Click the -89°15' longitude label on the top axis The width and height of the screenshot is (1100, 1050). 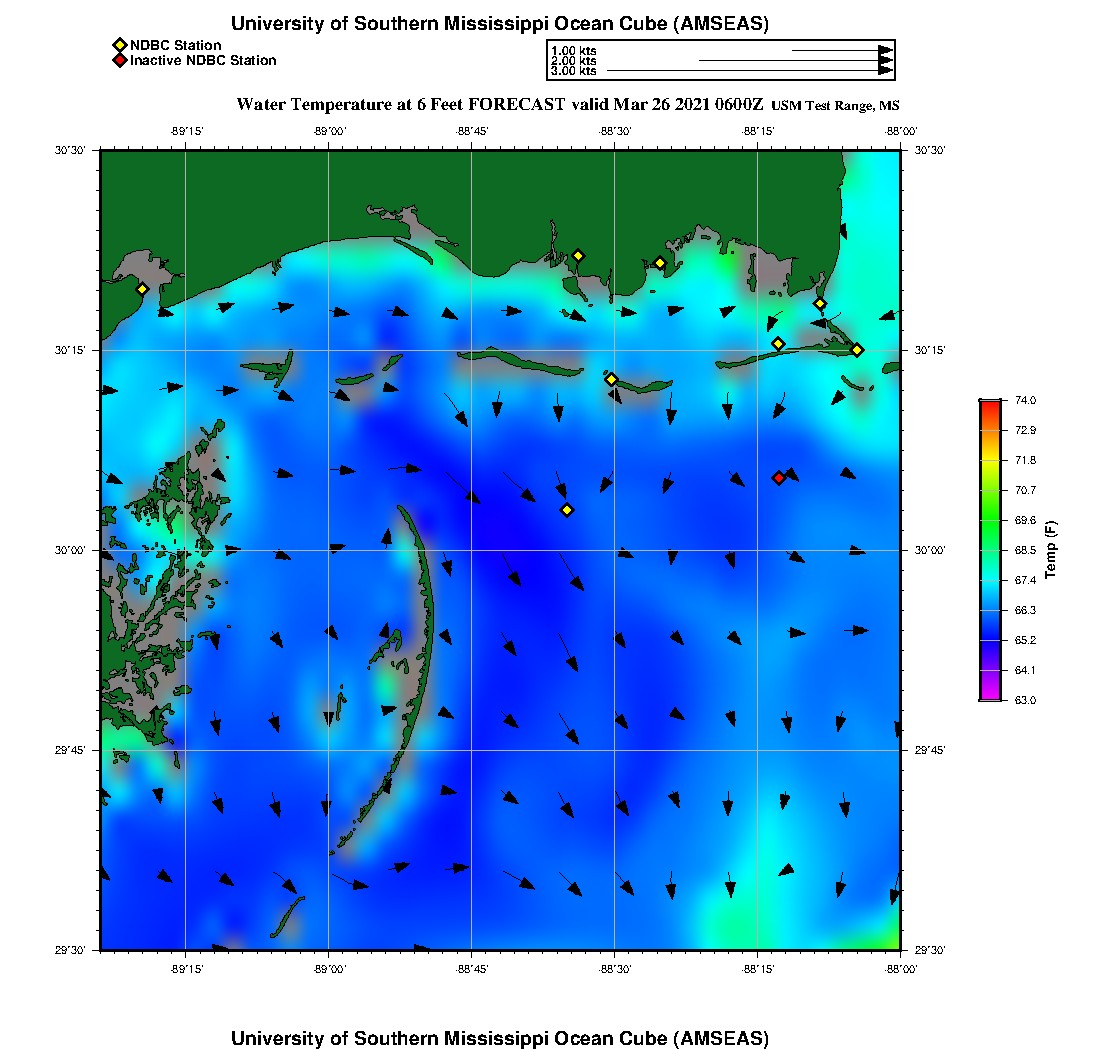[187, 131]
